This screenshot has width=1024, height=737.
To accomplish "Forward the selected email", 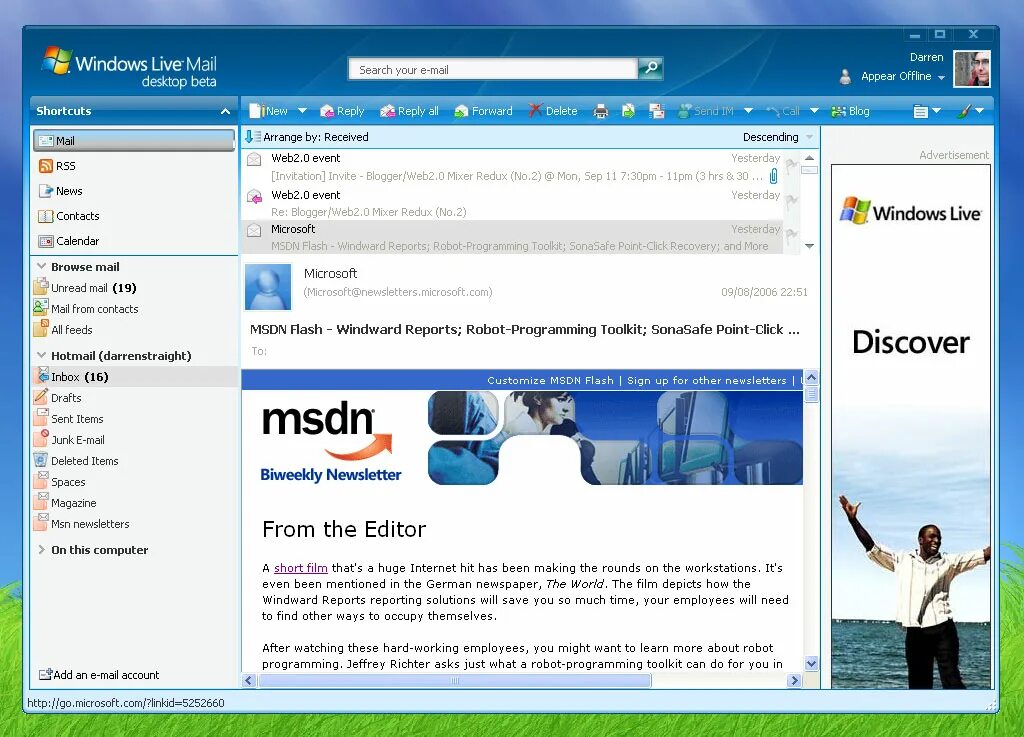I will [x=484, y=111].
